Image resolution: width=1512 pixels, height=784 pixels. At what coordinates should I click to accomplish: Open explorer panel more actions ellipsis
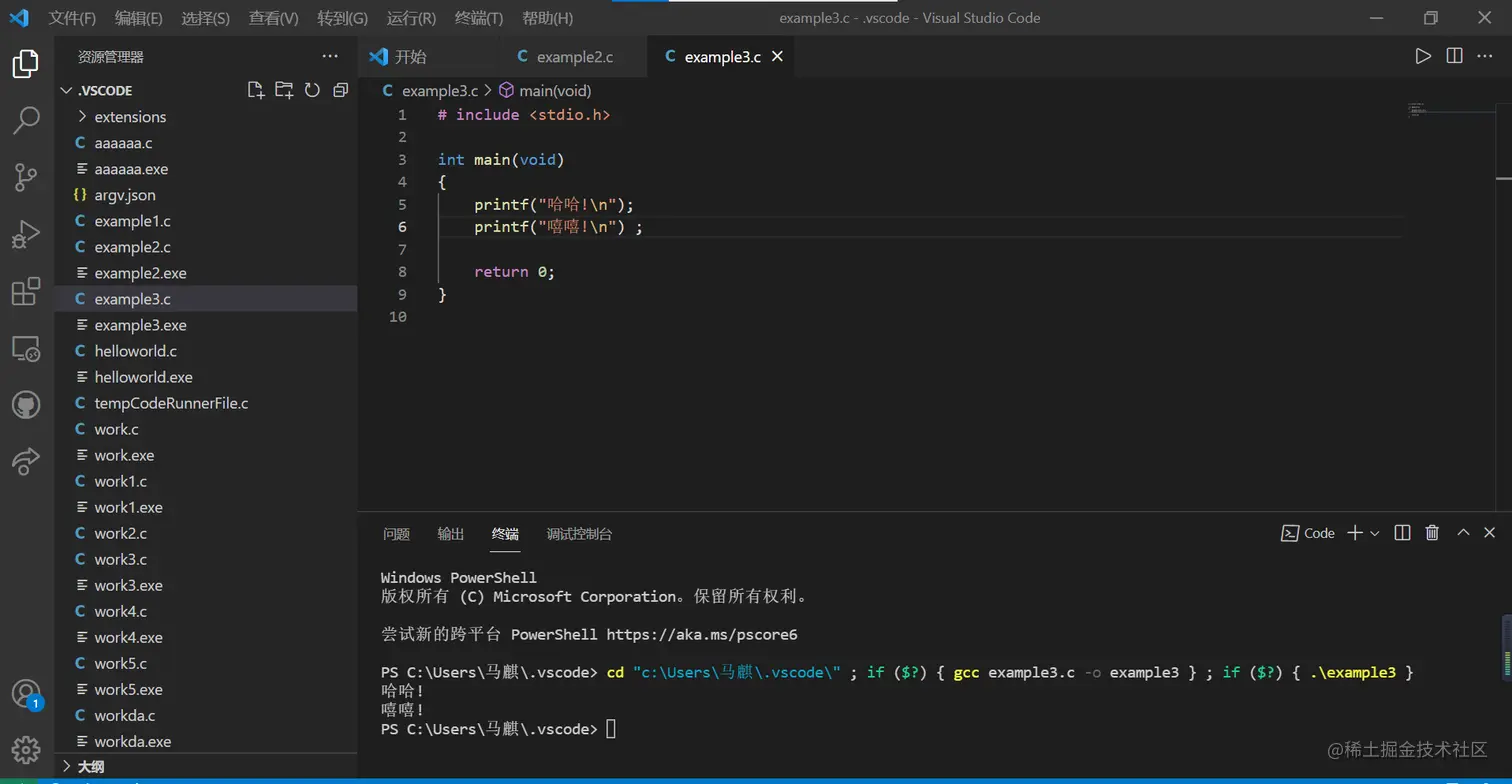(x=330, y=56)
